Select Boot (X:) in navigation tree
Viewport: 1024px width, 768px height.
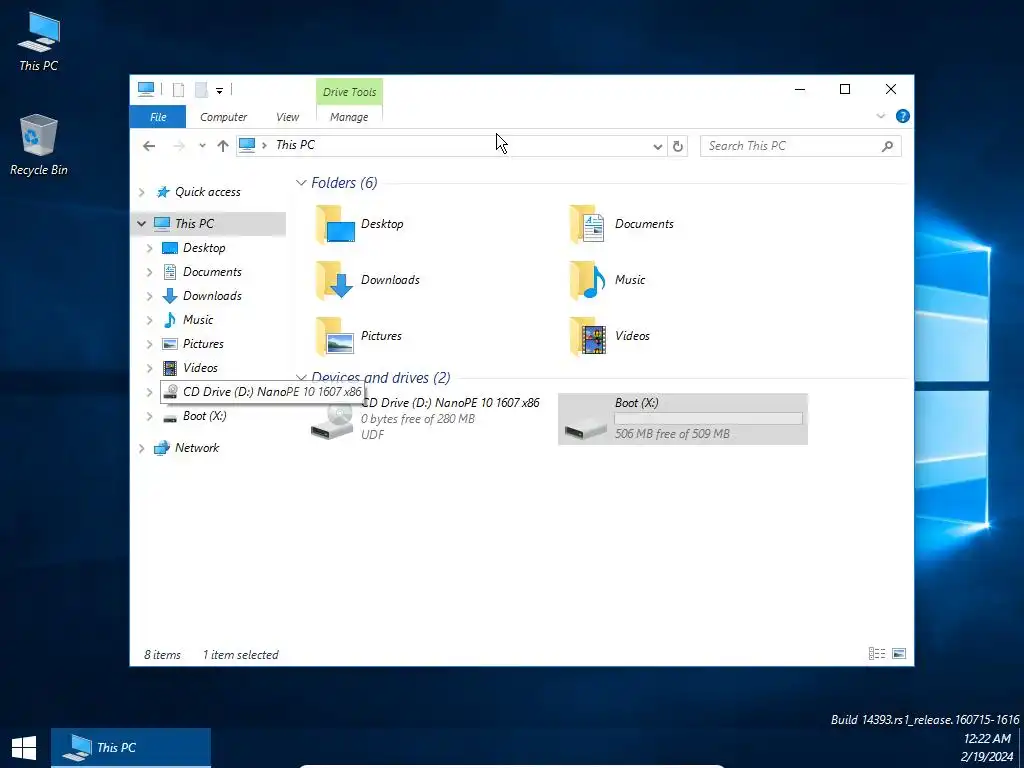[204, 416]
